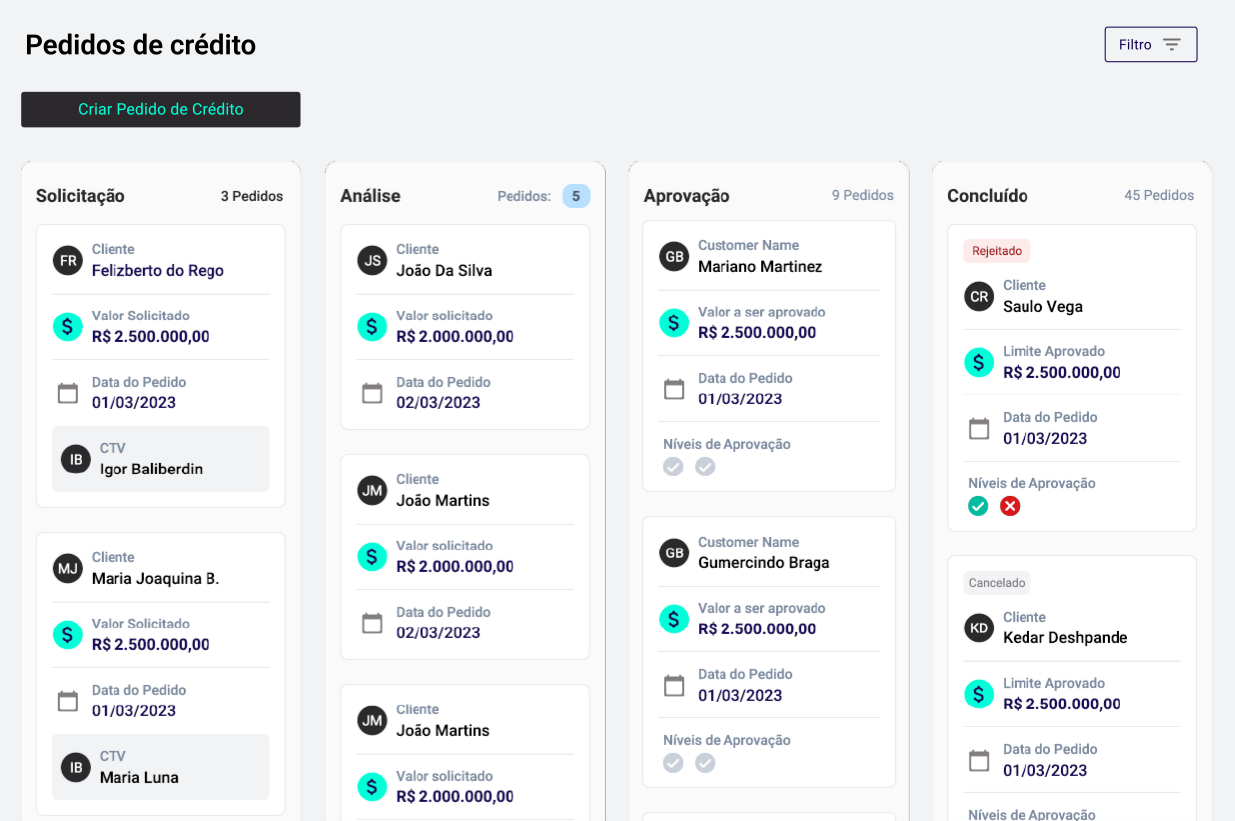Click MJ avatar of Maria Joaquina B.
Image resolution: width=1235 pixels, height=821 pixels.
pyautogui.click(x=68, y=568)
